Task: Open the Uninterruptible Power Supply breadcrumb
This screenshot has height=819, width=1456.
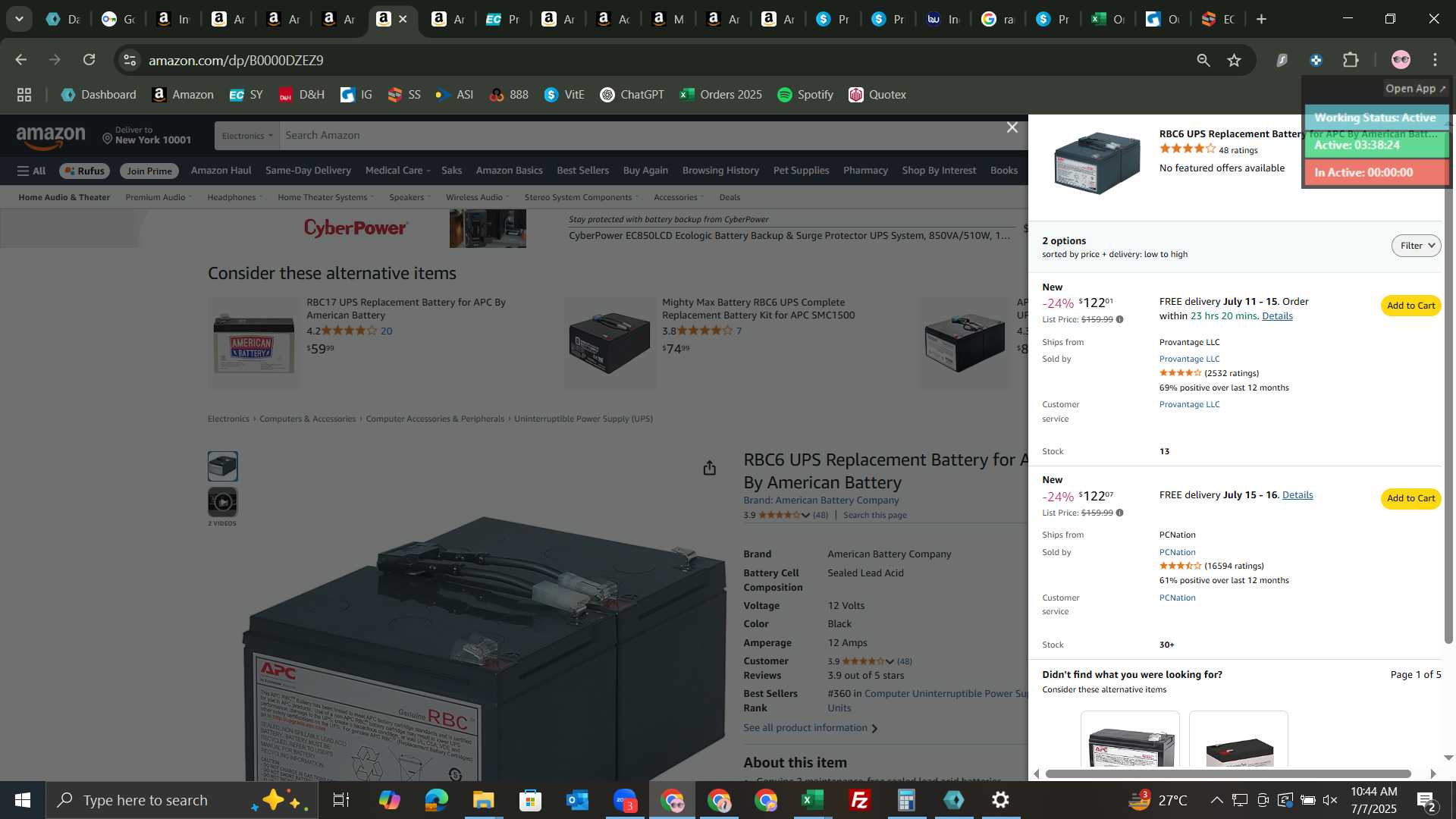Action: (583, 419)
